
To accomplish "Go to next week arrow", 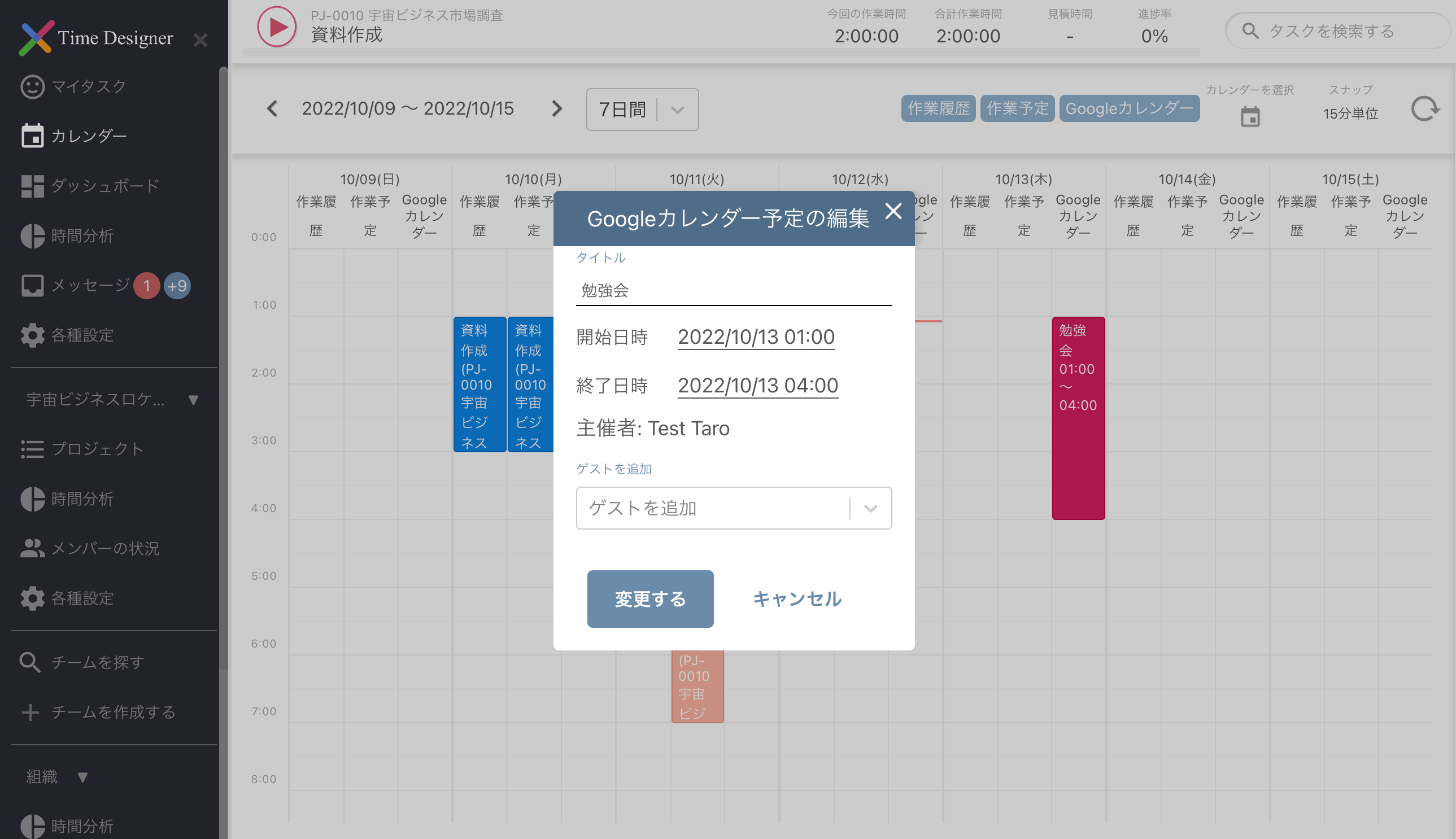I will tap(556, 109).
